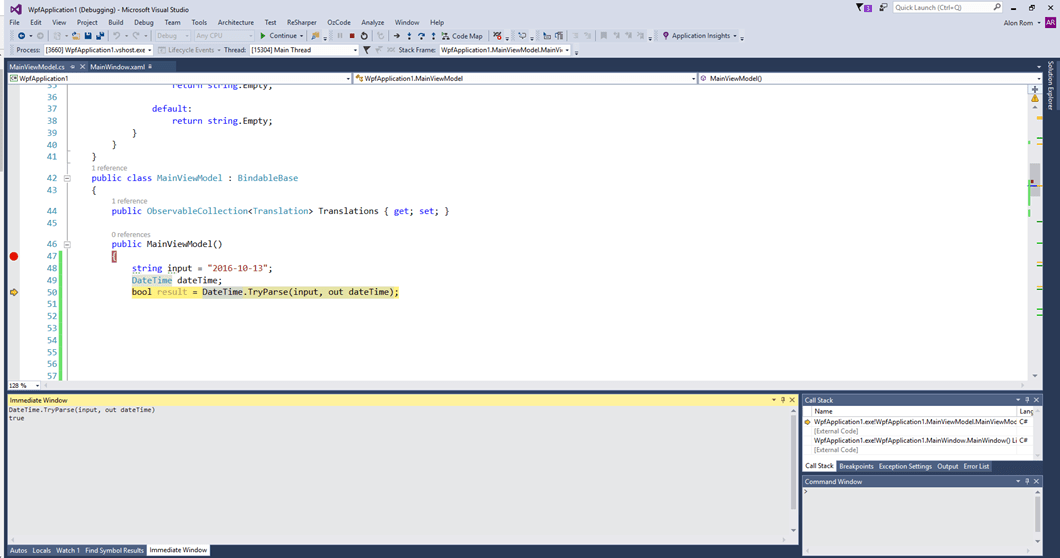Screen dimensions: 1060x558
Task: Open the Debug menu
Action: [x=143, y=22]
